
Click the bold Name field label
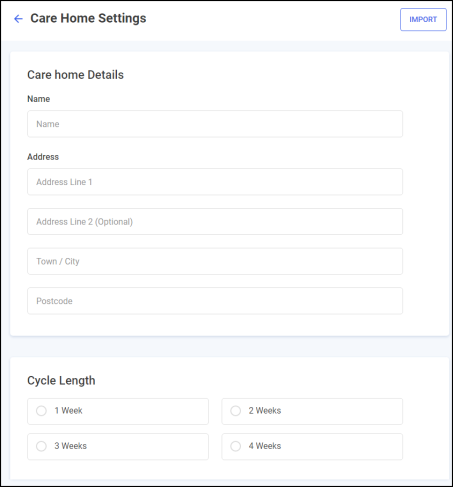click(39, 99)
